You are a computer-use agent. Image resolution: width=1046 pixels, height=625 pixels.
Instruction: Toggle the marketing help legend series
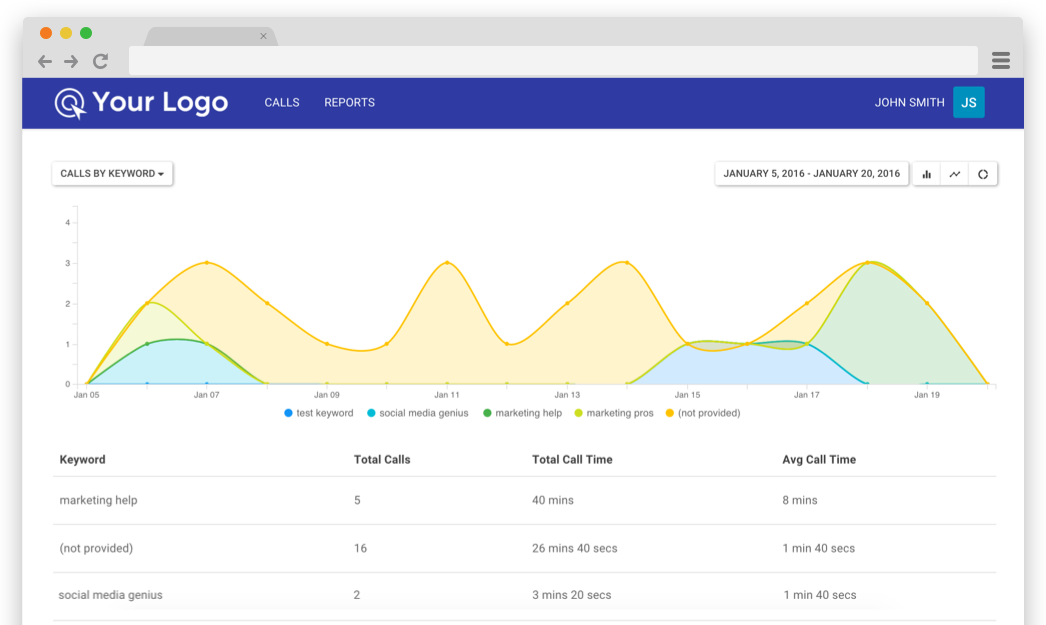522,413
